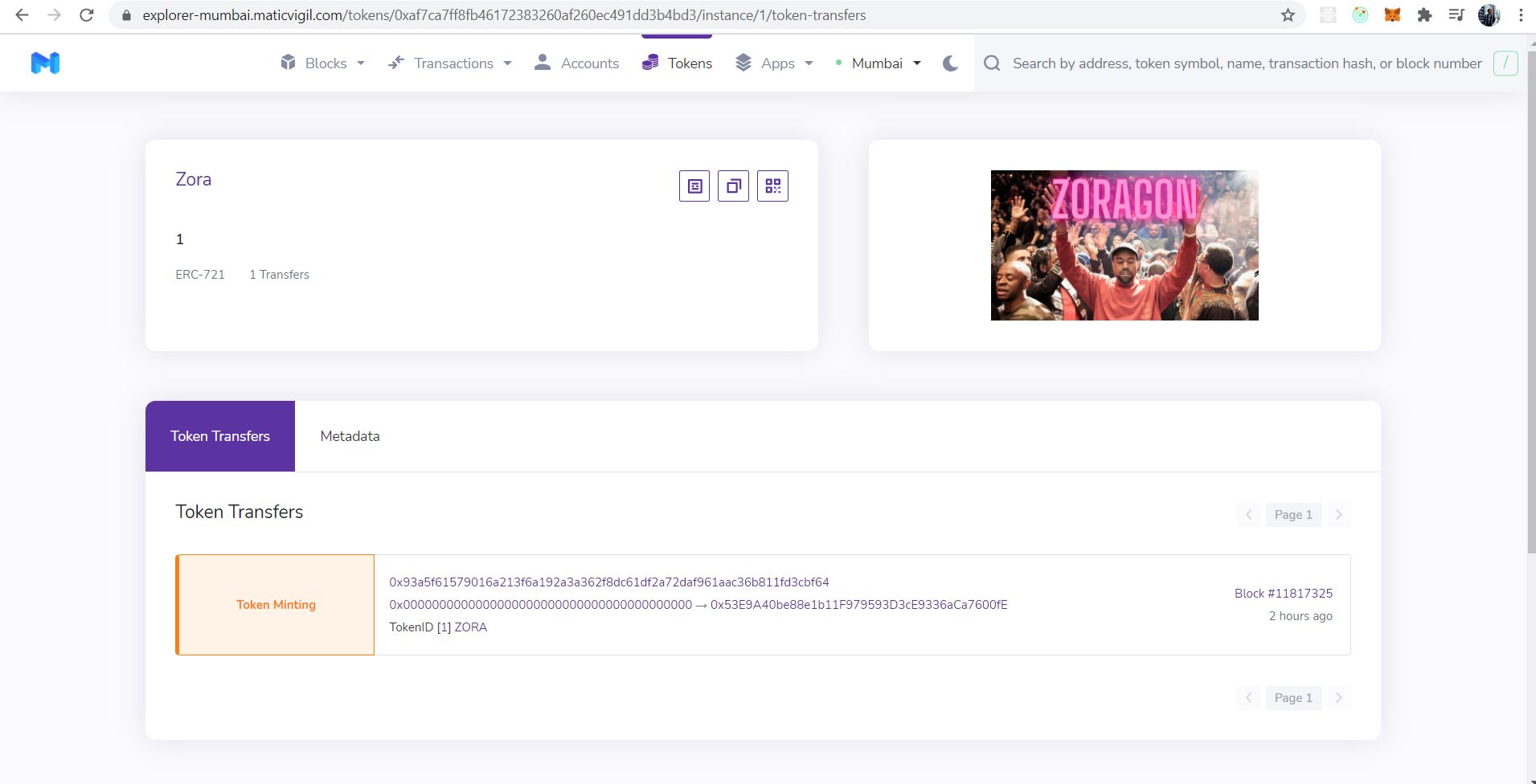Select the Token Transfers tab
This screenshot has width=1536, height=784.
coord(220,436)
